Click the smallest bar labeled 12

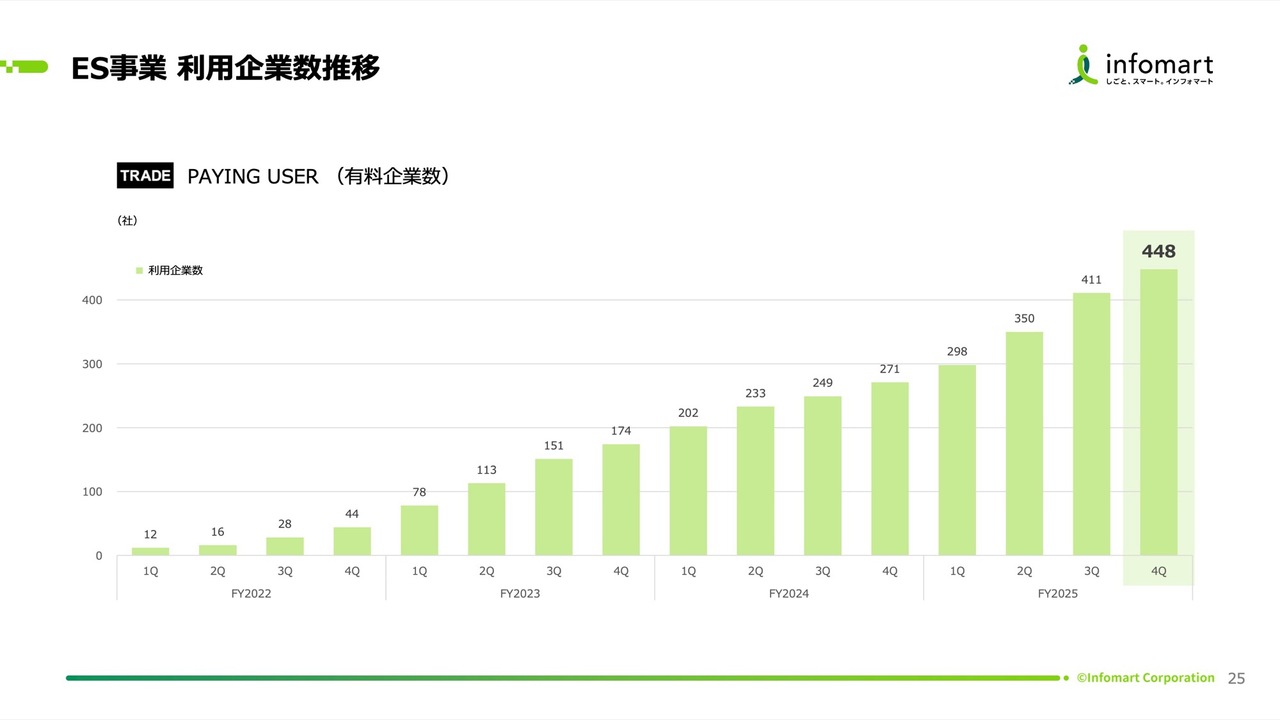click(x=150, y=551)
